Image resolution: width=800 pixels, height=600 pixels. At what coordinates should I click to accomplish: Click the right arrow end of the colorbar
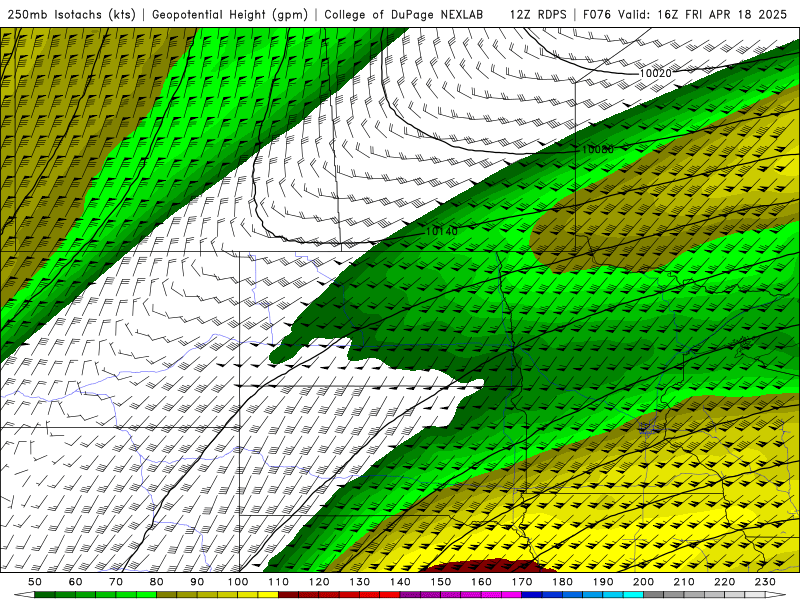point(776,594)
